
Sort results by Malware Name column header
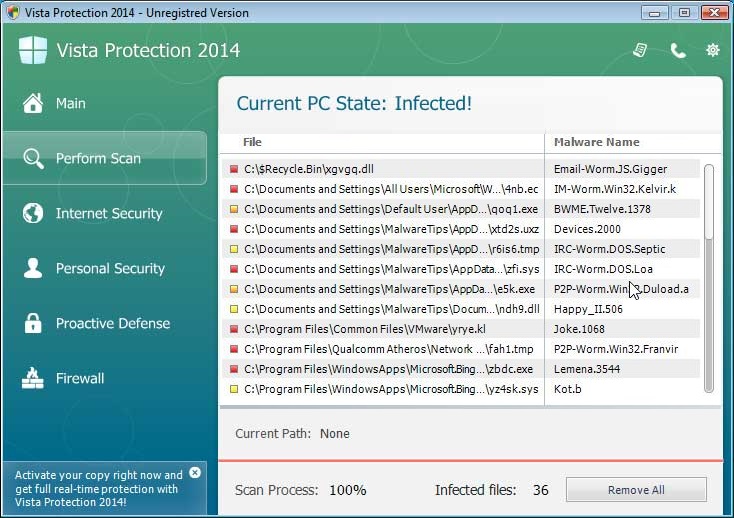[x=596, y=142]
